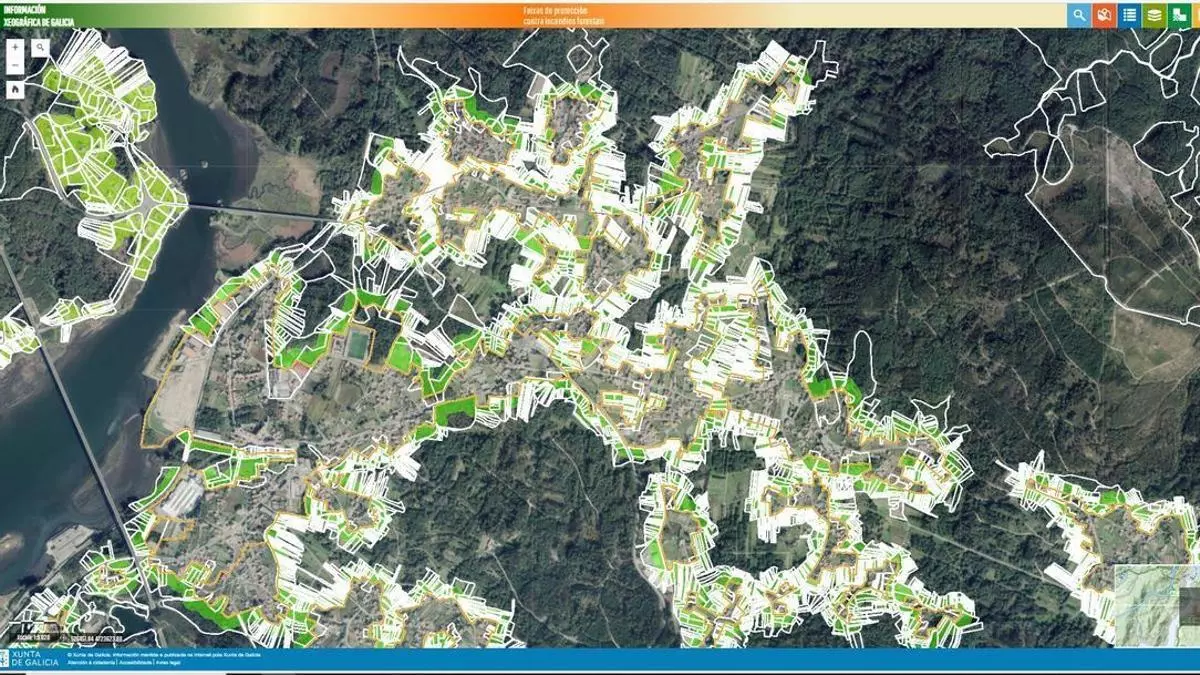Open the olive layers stack icon
Viewport: 1200px width, 675px height.
[x=1154, y=15]
